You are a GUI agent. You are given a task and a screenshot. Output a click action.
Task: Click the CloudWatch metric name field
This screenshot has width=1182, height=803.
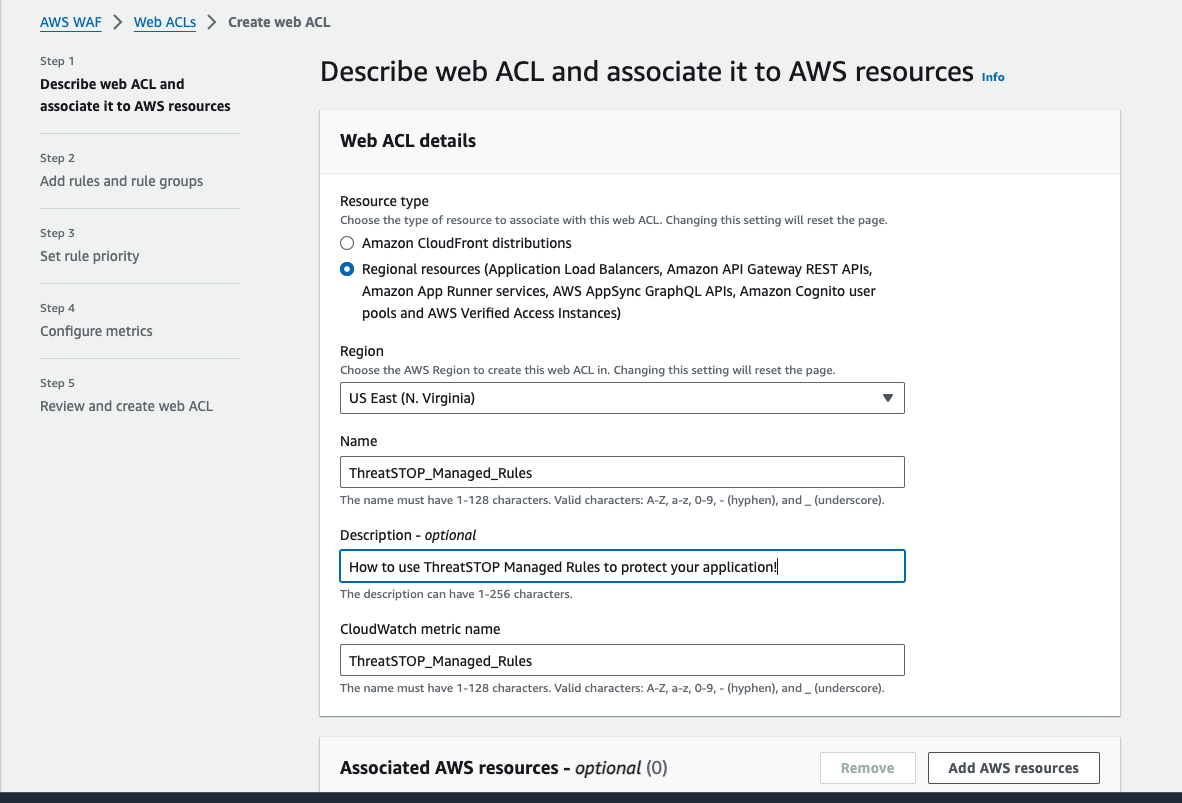(621, 661)
